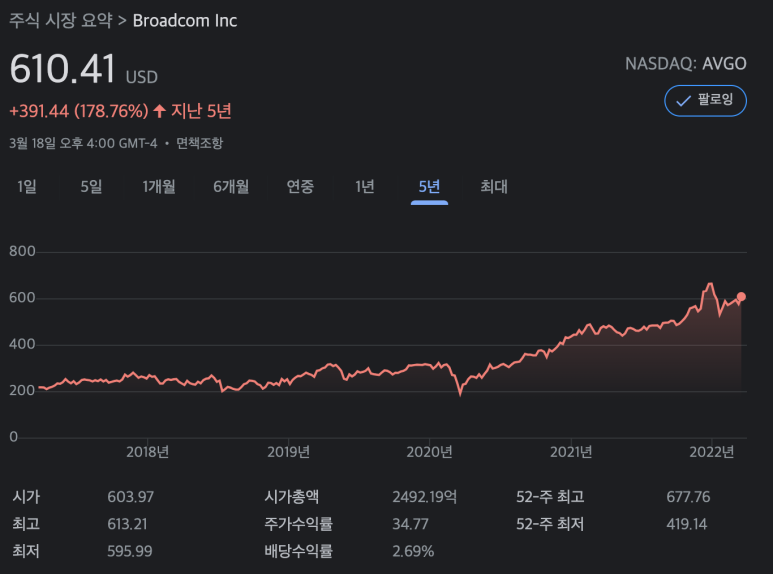Click the 시가총액 label
This screenshot has height=574, width=773.
click(291, 497)
